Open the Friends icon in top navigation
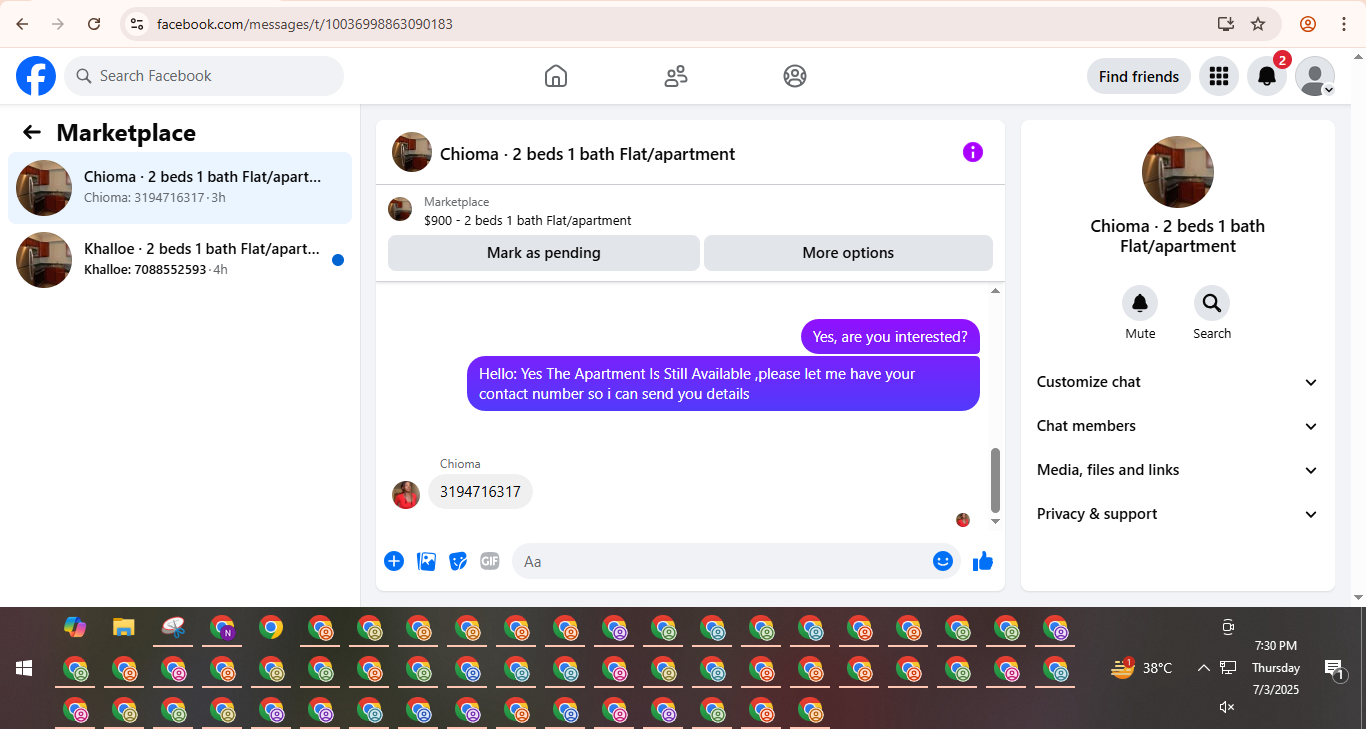The width and height of the screenshot is (1366, 729). point(676,76)
